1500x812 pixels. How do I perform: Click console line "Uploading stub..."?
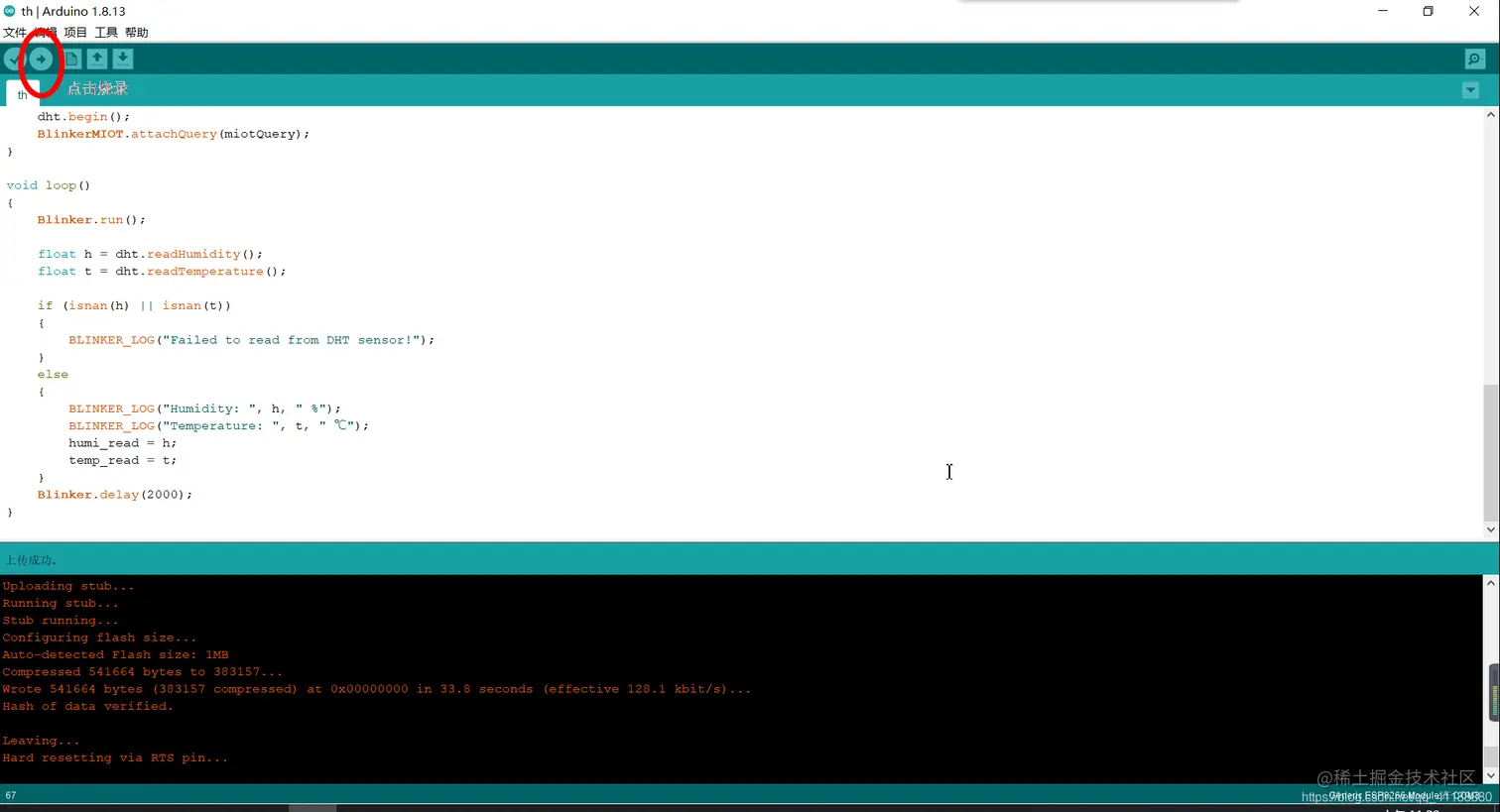(x=67, y=586)
